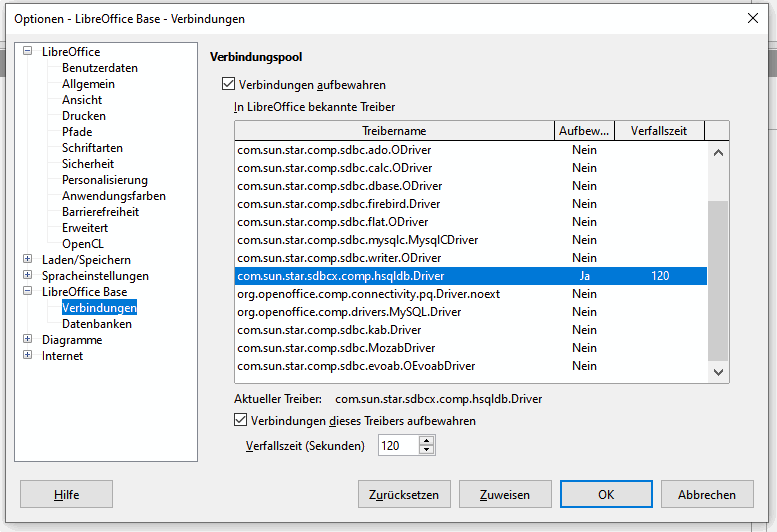Image resolution: width=777 pixels, height=532 pixels.
Task: Select the sdbc.firebird.Driver row
Action: point(471,204)
